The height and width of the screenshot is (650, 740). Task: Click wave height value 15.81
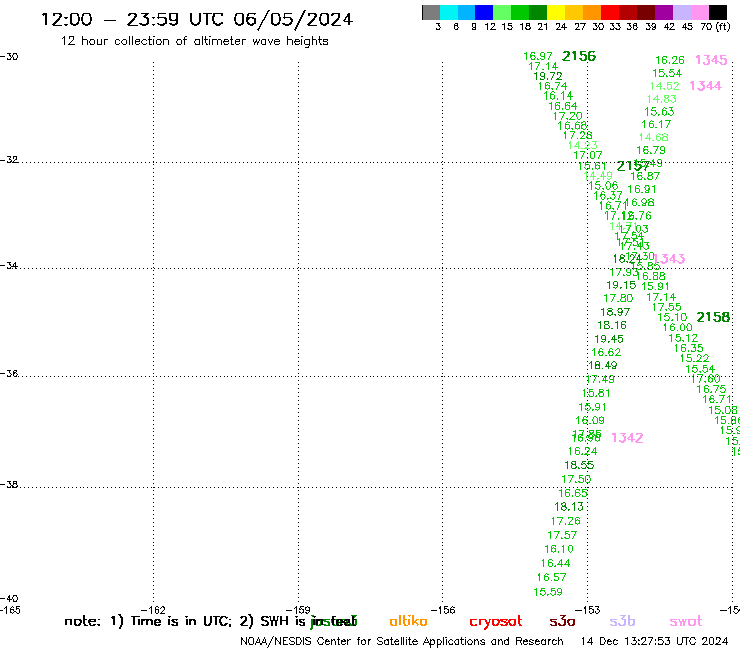596,393
